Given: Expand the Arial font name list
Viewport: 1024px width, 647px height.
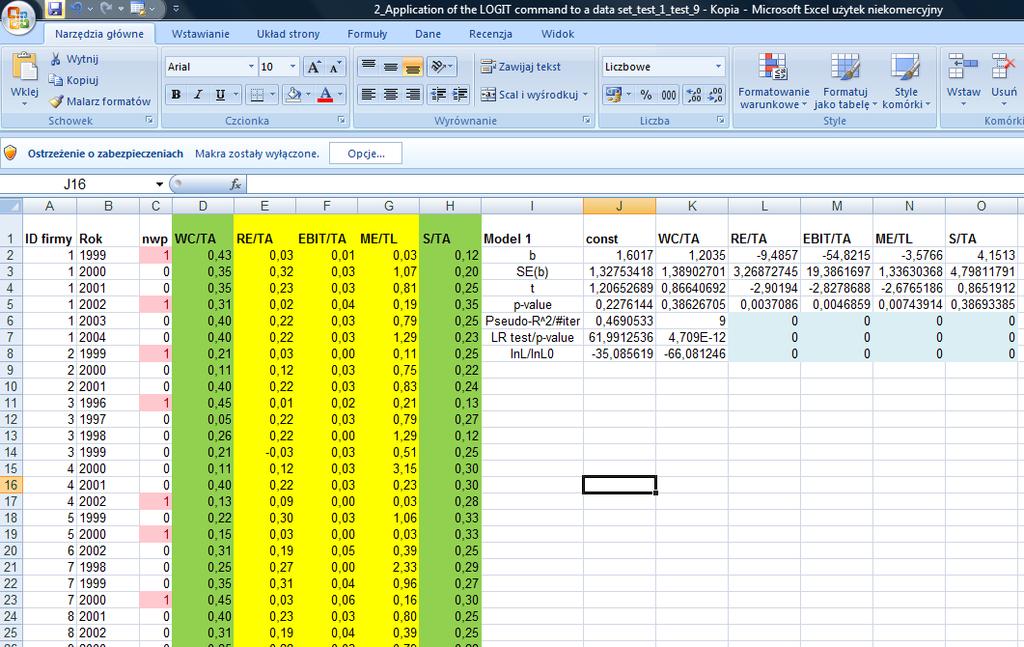Looking at the screenshot, I should tap(251, 67).
